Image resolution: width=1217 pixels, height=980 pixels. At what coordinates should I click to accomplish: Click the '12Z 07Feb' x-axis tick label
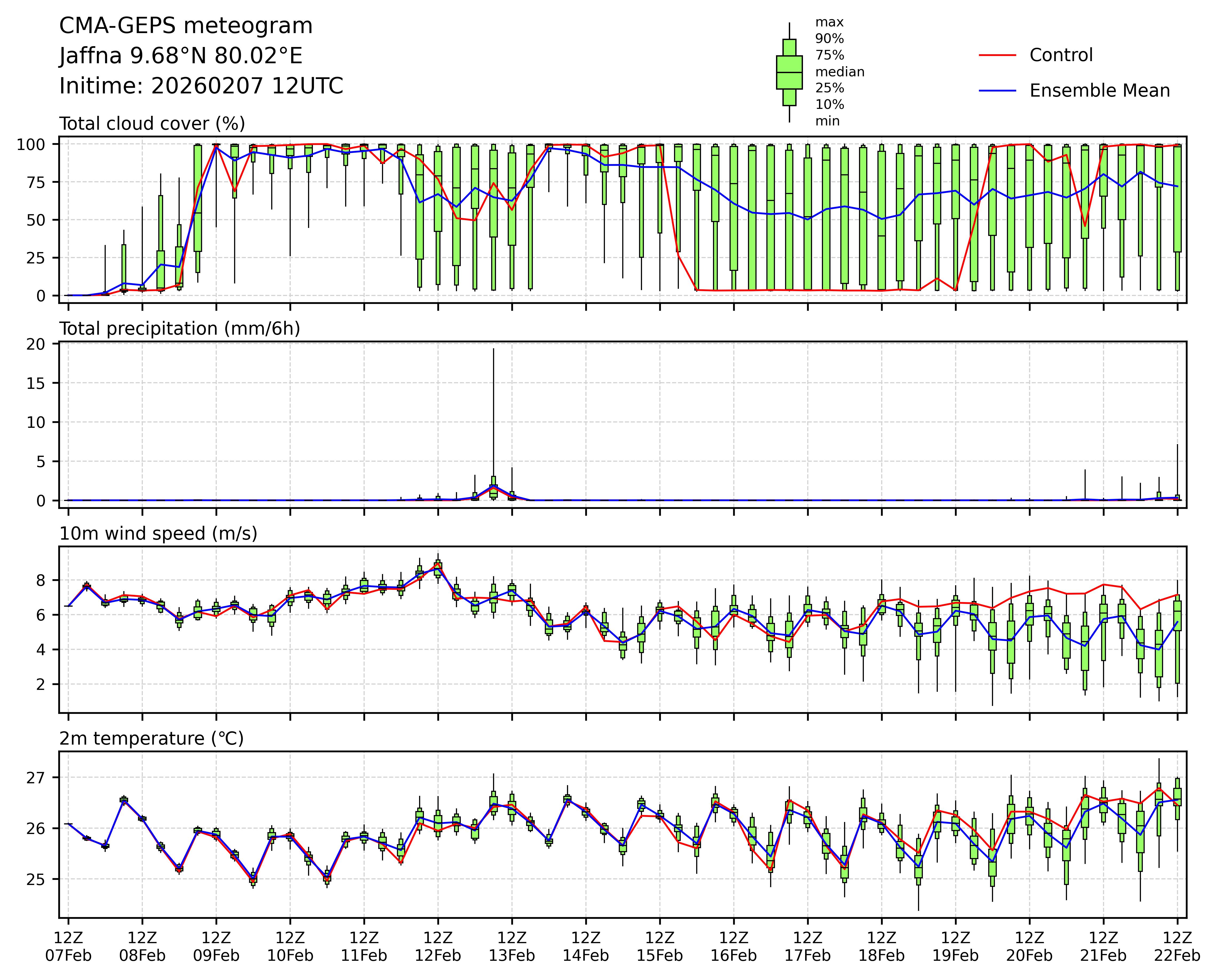(68, 947)
